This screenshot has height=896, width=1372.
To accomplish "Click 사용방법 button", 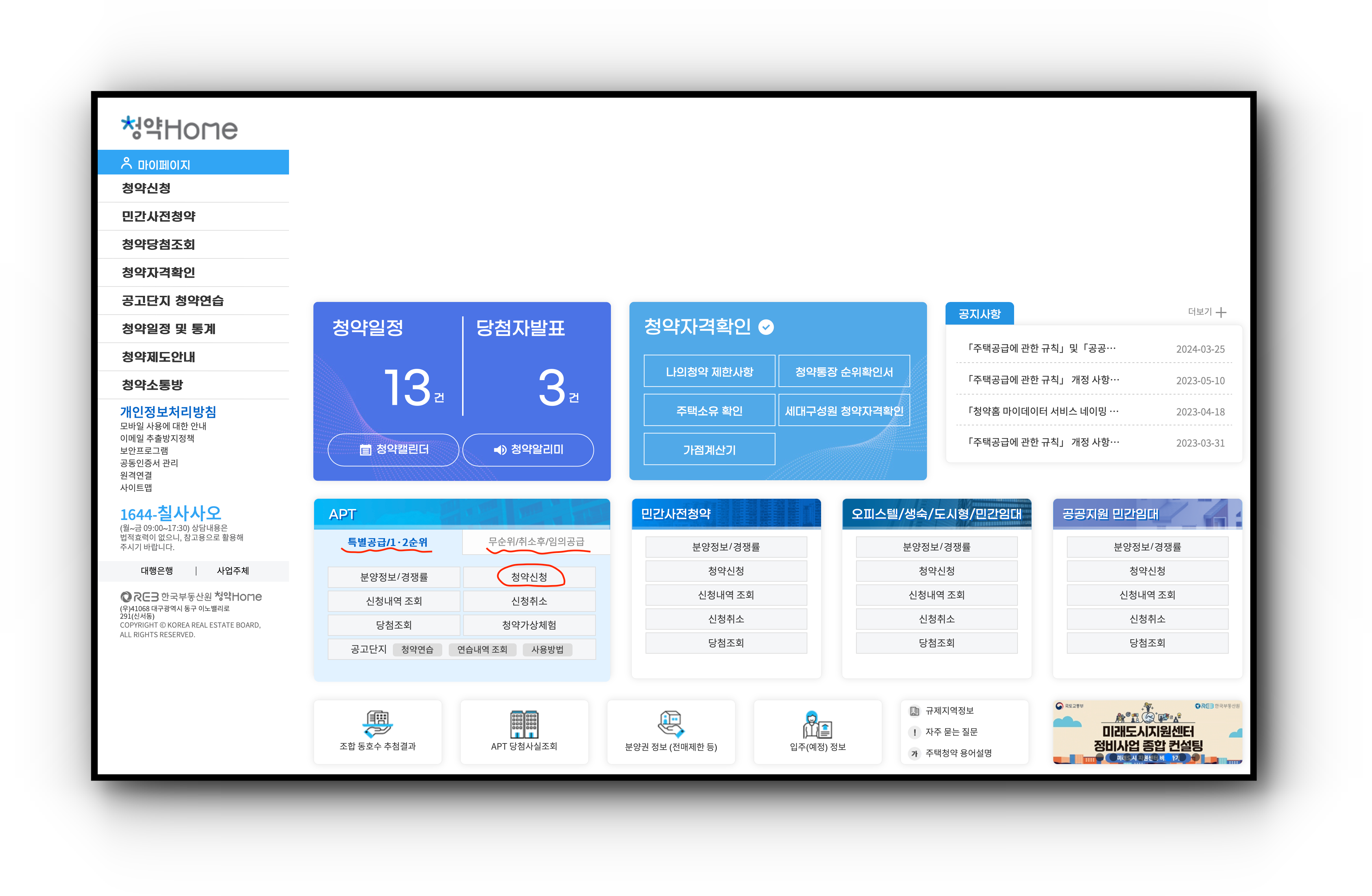I will coord(547,650).
